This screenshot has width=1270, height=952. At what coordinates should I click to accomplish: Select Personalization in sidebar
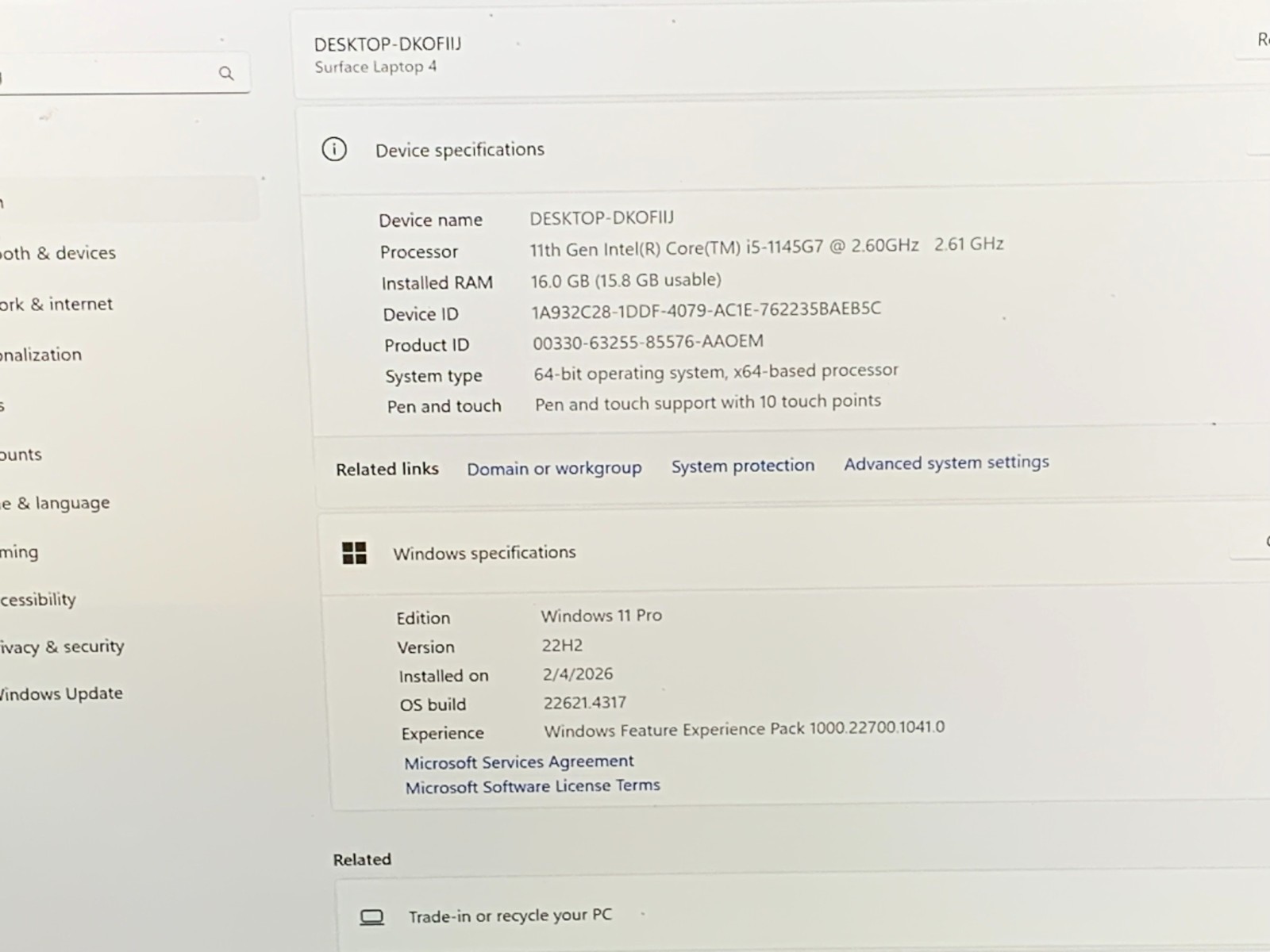(x=40, y=355)
